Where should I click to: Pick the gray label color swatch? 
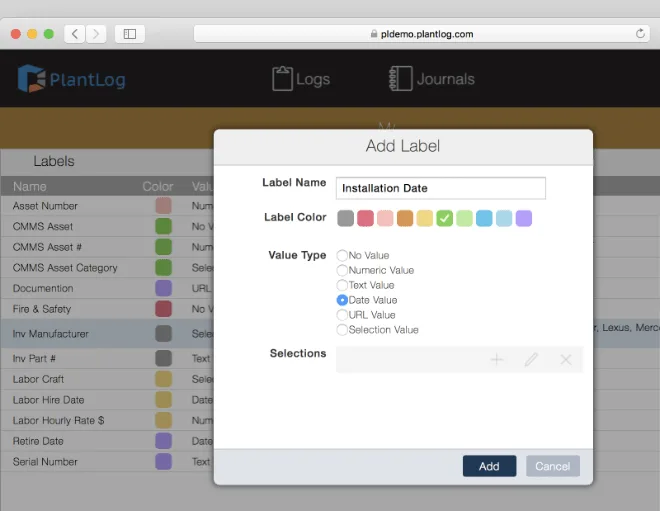coord(346,218)
